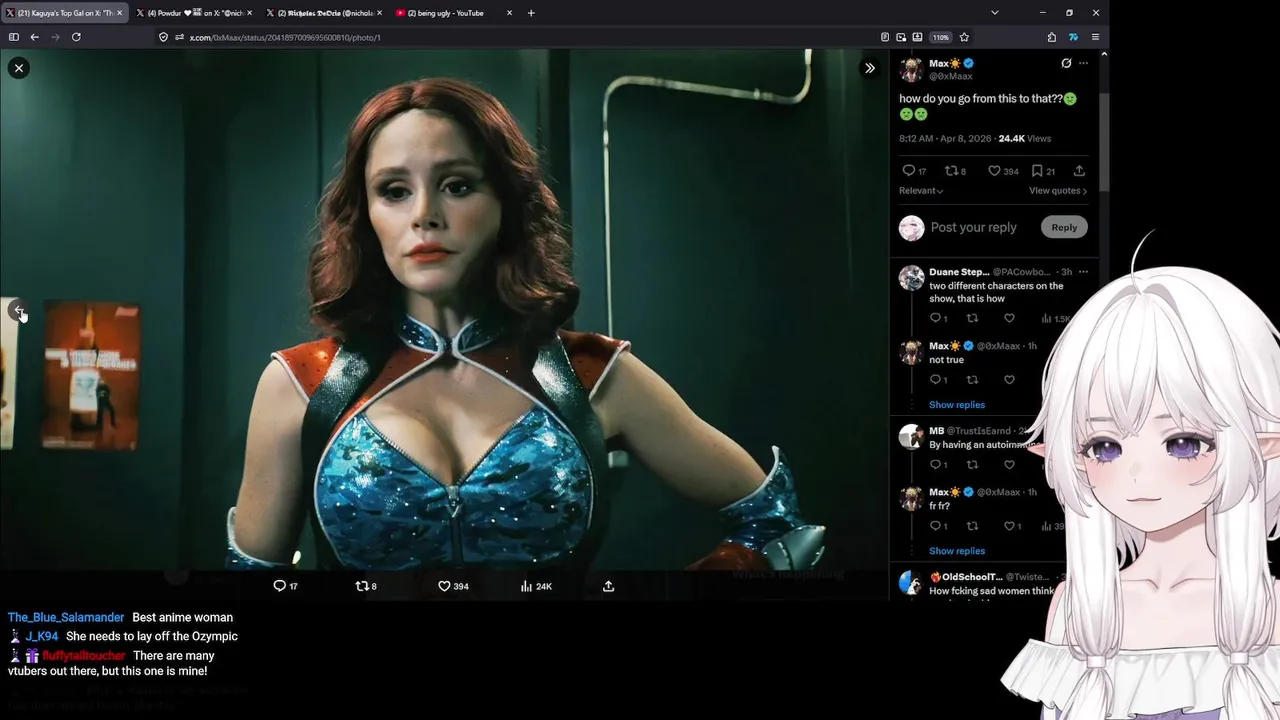Go back with browser back arrow

[34, 37]
